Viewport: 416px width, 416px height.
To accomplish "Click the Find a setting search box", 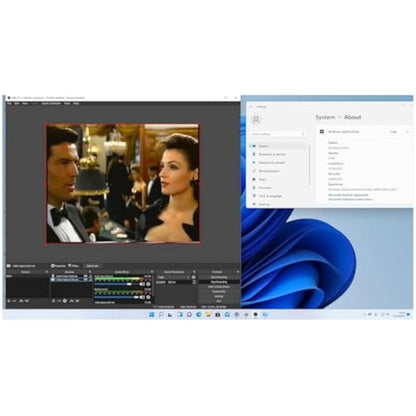I will click(278, 134).
